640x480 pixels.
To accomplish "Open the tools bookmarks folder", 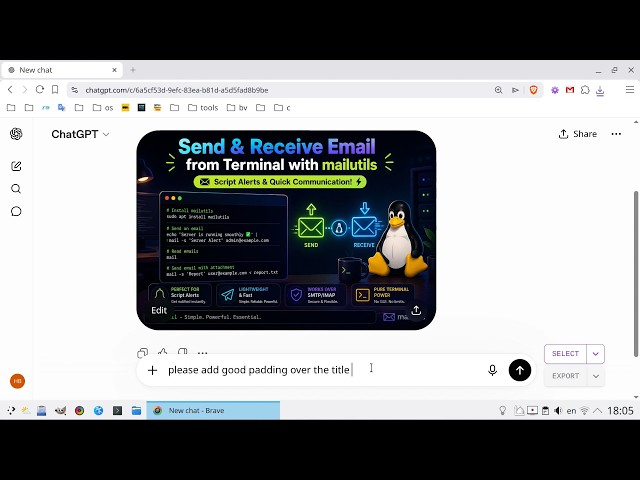I will click(x=203, y=108).
